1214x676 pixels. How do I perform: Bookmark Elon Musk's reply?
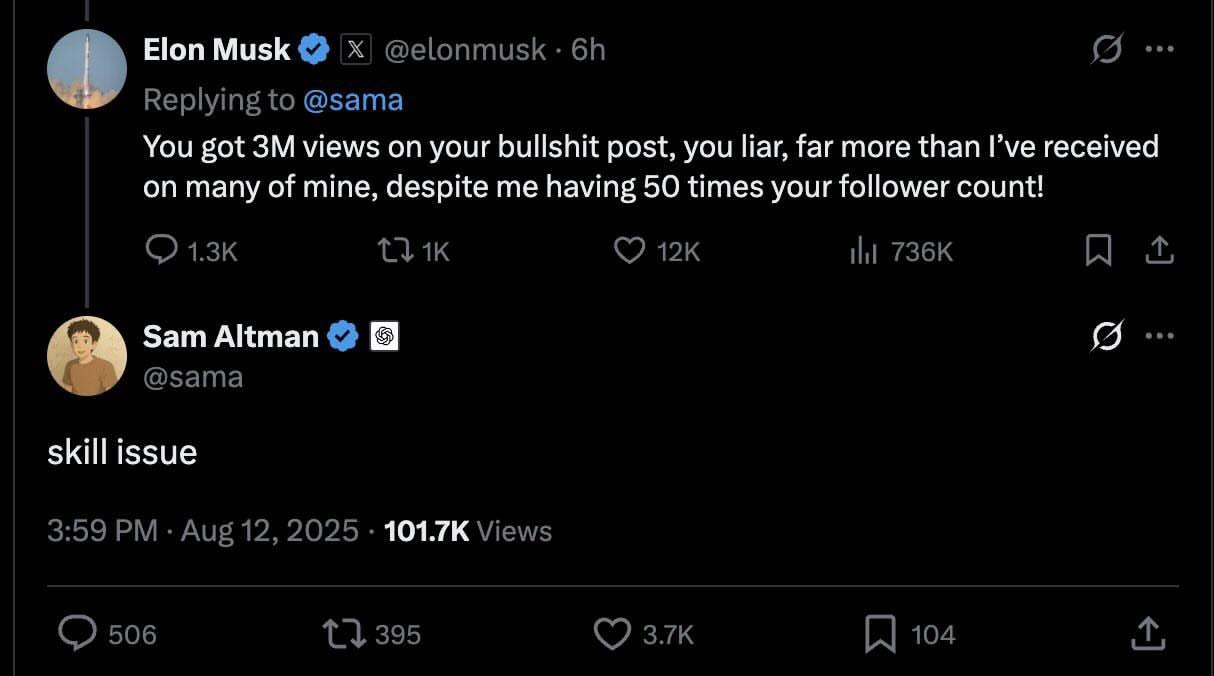(x=1098, y=250)
